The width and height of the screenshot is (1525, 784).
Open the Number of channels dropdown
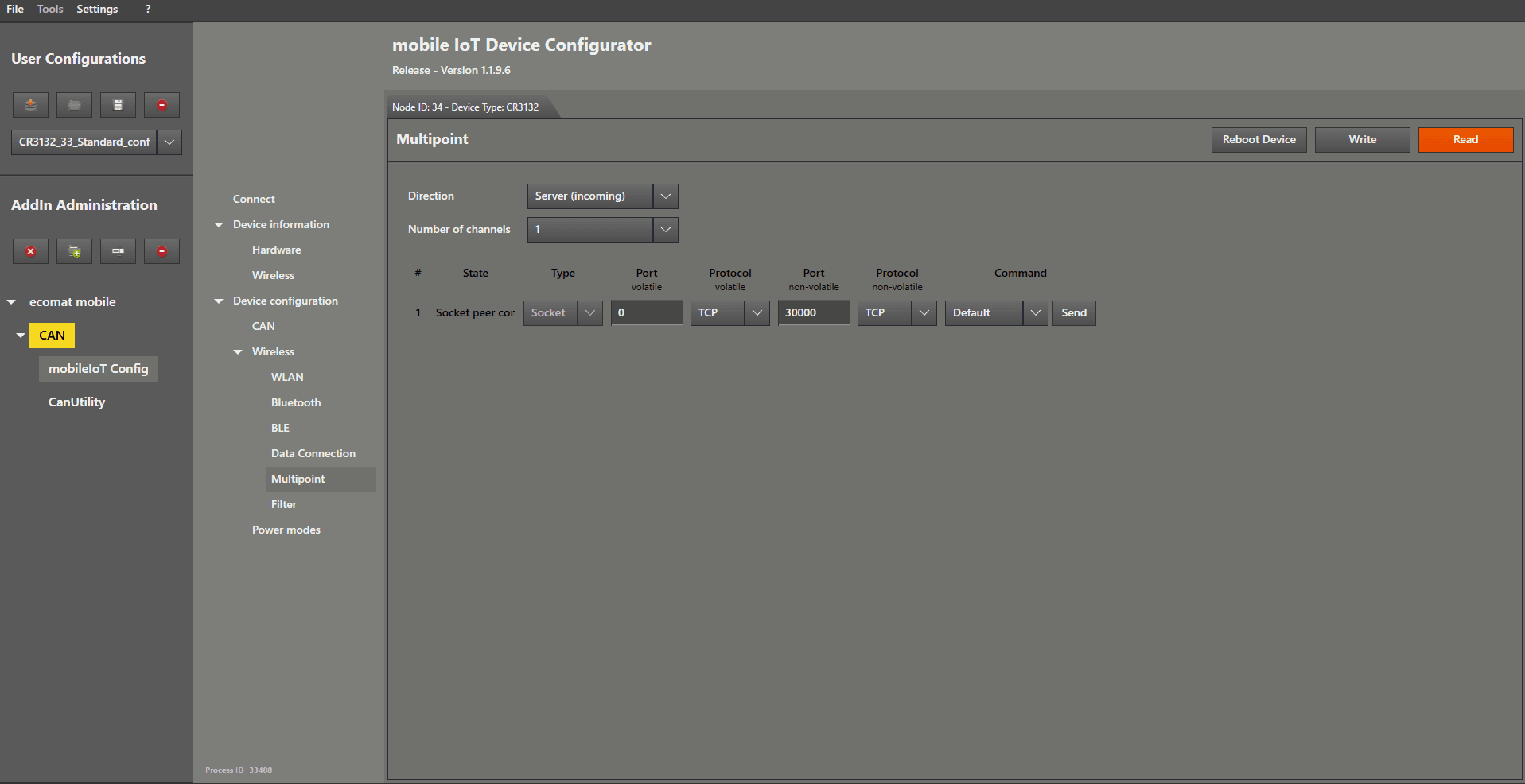pyautogui.click(x=665, y=230)
